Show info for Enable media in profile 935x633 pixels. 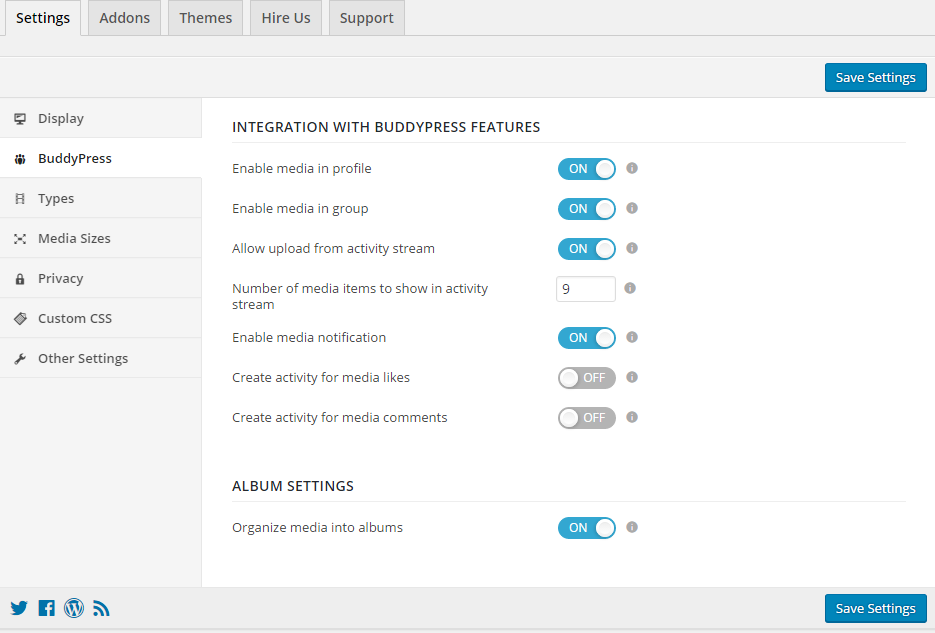(x=632, y=168)
